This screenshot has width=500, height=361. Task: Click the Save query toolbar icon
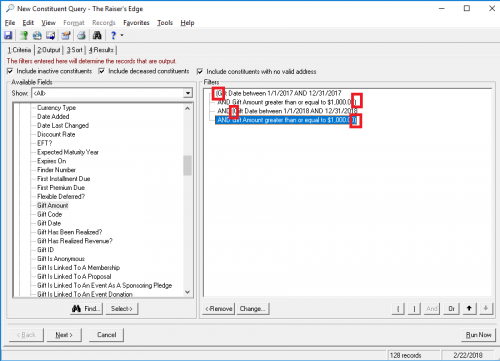pyautogui.click(x=8, y=35)
